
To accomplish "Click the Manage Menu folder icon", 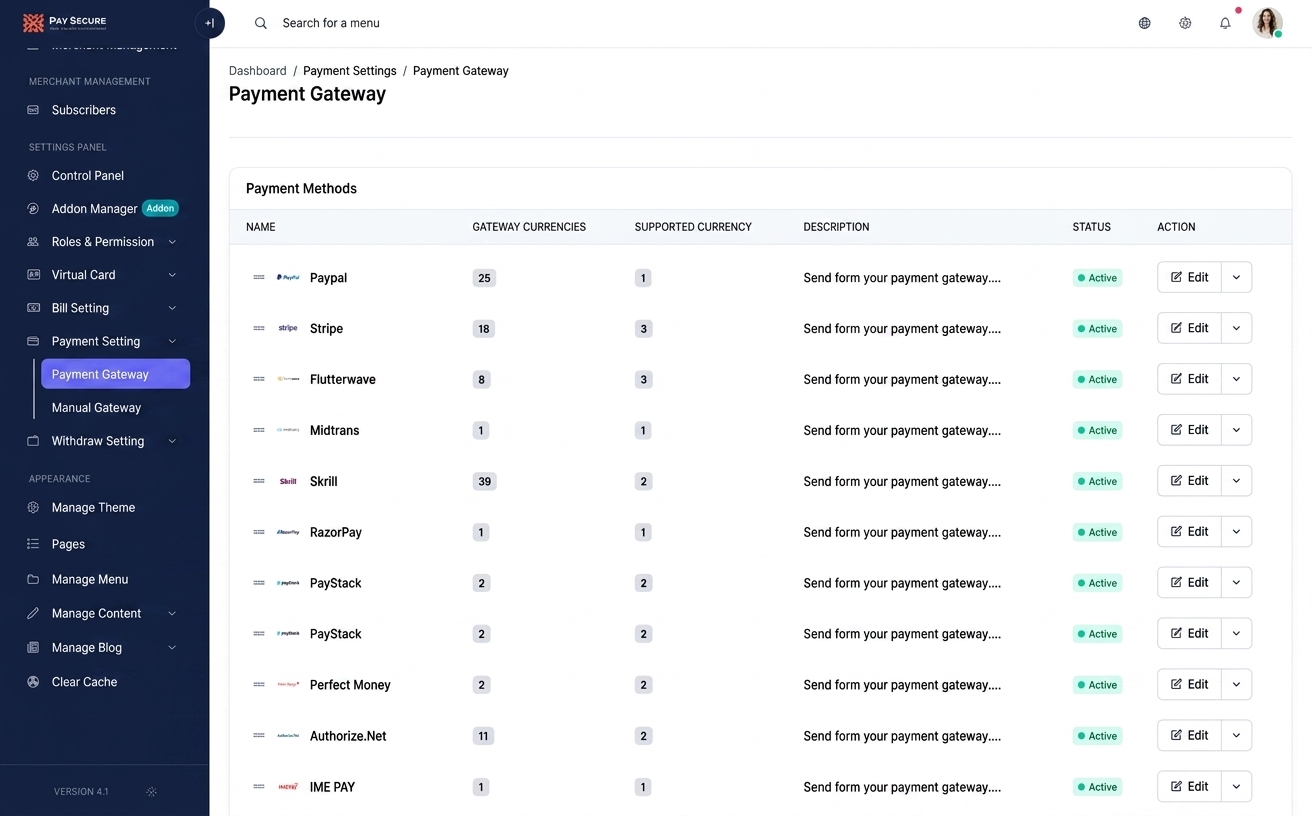I will coord(33,579).
